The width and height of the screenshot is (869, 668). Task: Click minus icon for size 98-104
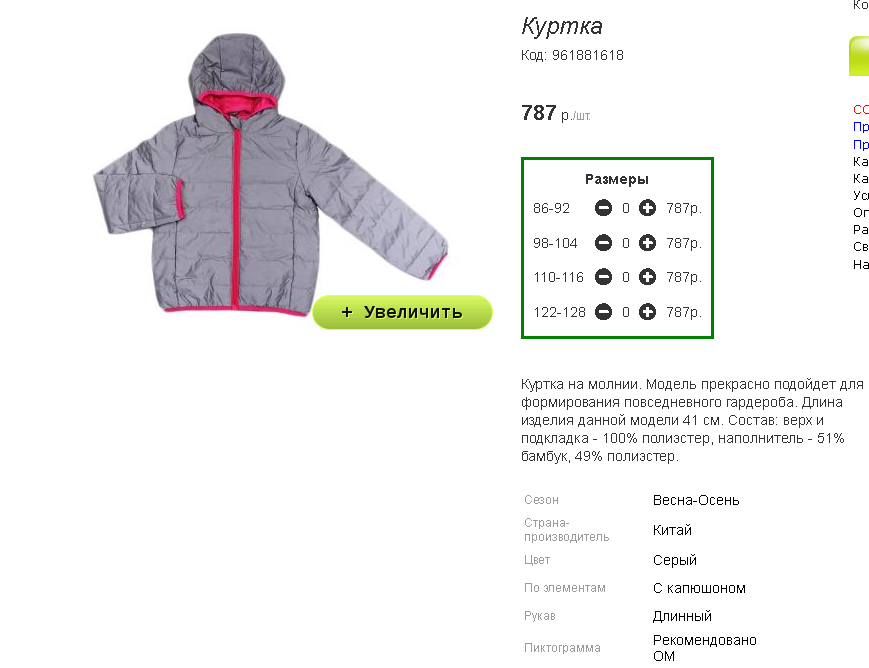[603, 243]
